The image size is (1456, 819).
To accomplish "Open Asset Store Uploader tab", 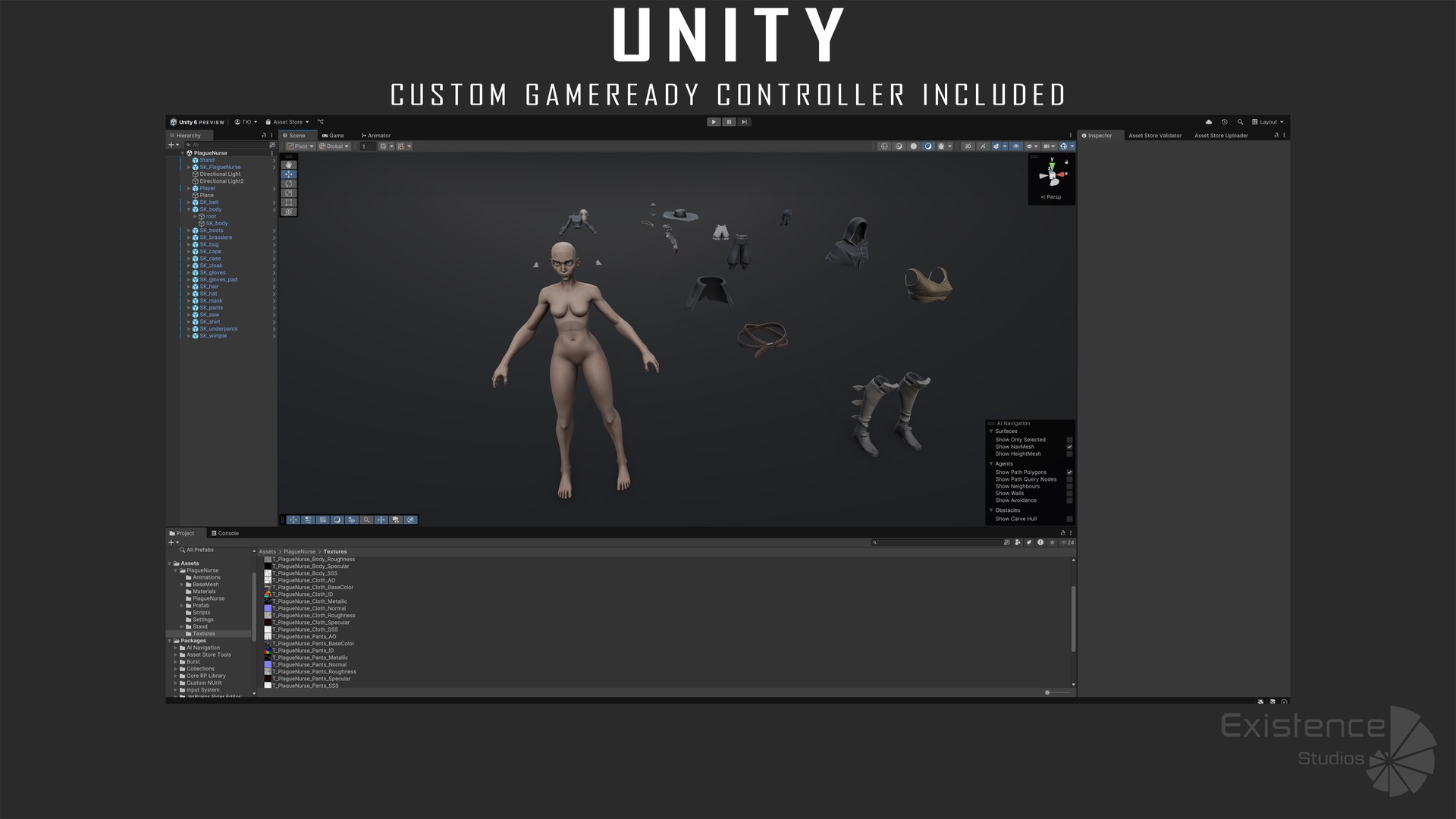I will point(1221,136).
